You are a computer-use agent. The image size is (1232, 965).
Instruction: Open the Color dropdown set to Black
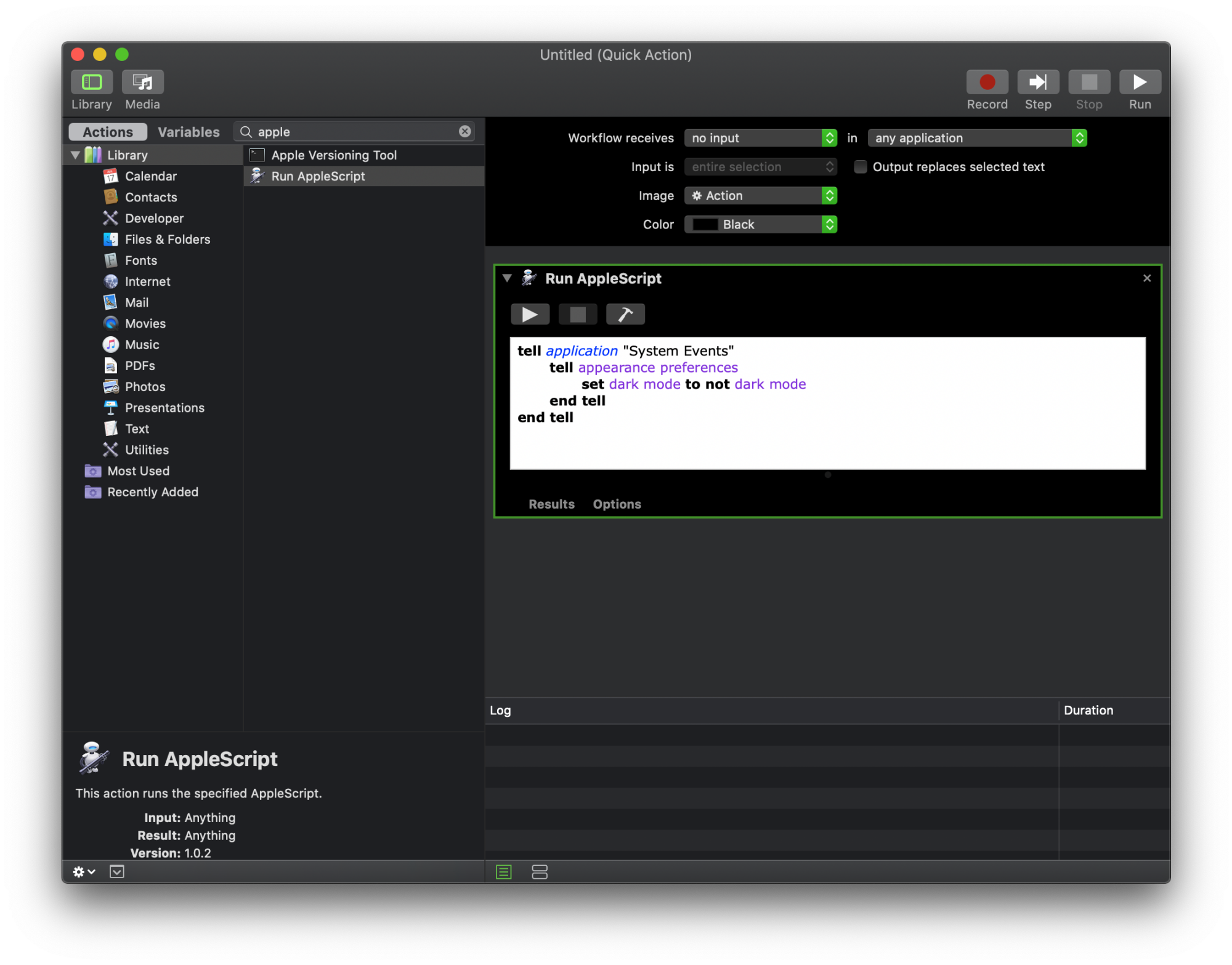[x=760, y=225]
